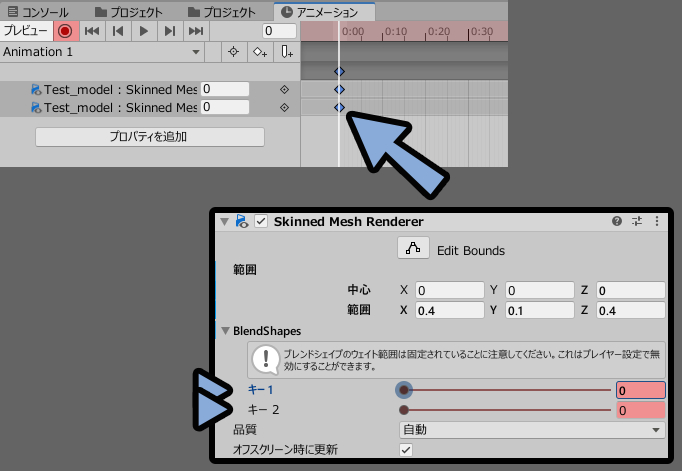The height and width of the screenshot is (471, 682).
Task: Click the filter by selection icon
Action: 234,52
